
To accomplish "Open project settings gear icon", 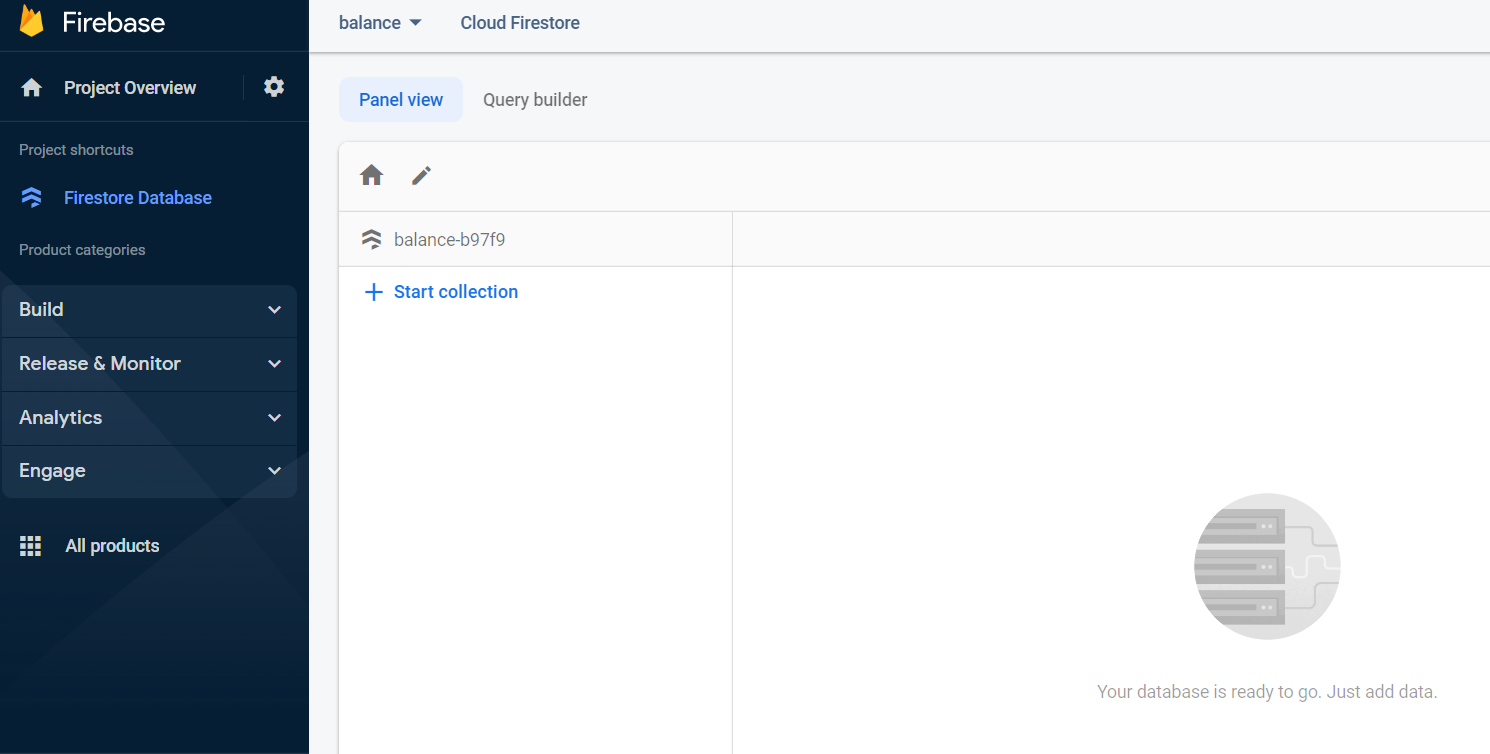I will tap(274, 87).
